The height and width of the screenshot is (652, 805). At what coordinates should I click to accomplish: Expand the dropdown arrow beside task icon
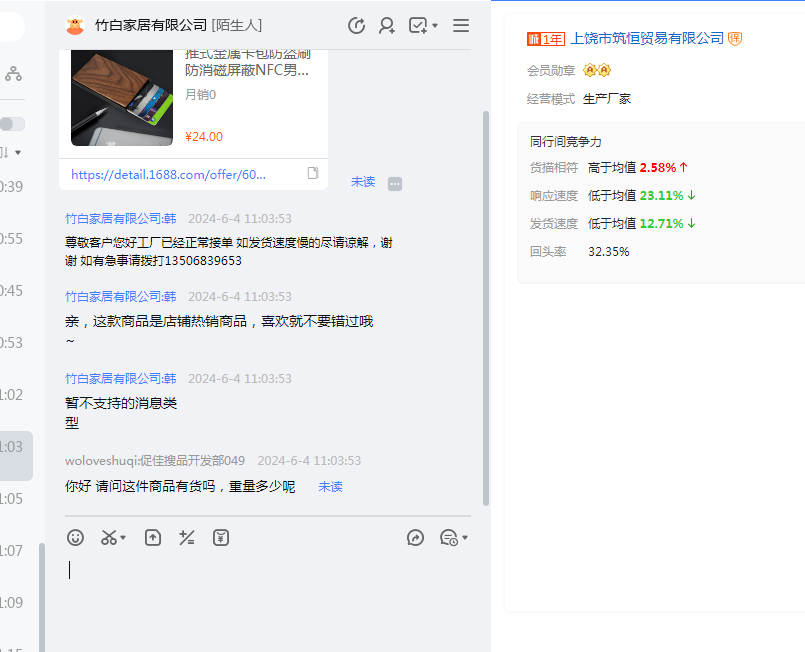tap(435, 25)
